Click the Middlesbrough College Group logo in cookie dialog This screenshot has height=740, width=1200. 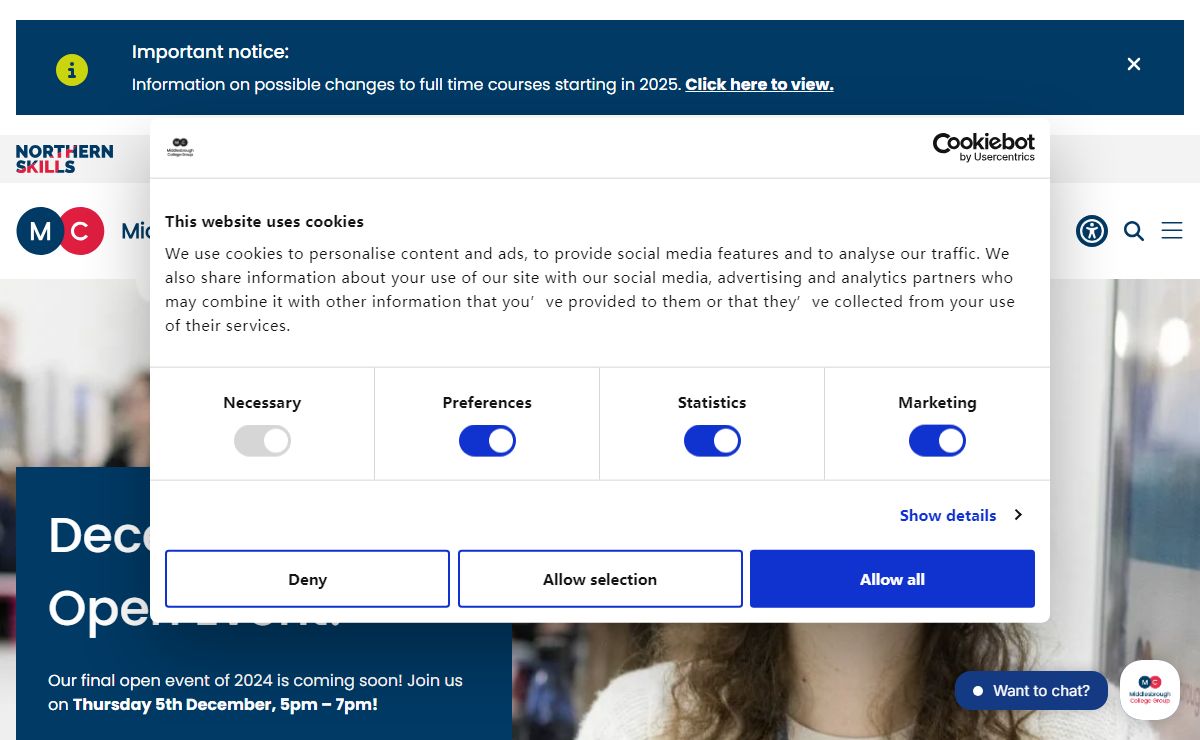point(180,148)
